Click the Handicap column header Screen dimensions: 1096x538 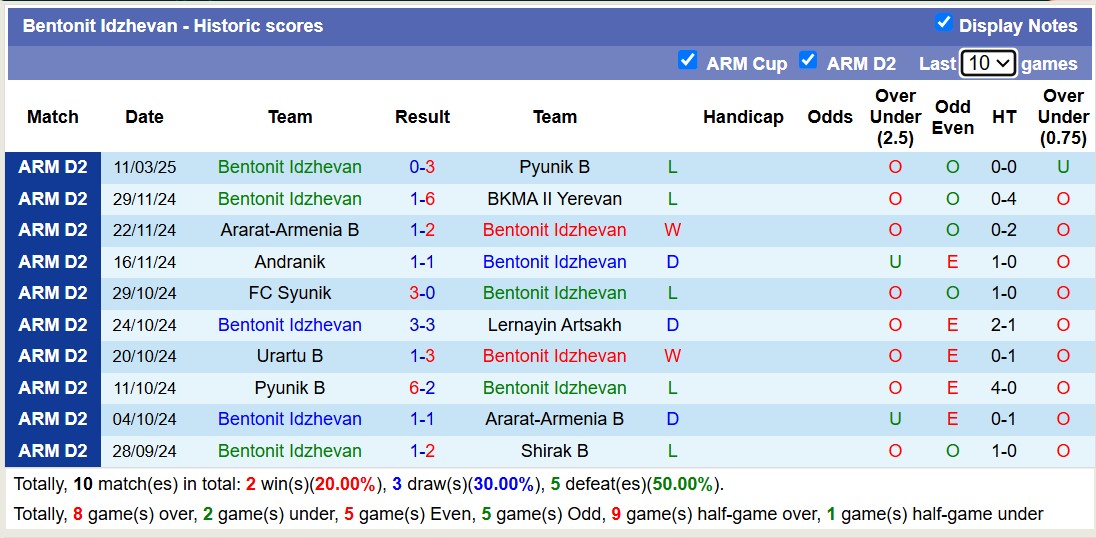[x=743, y=117]
